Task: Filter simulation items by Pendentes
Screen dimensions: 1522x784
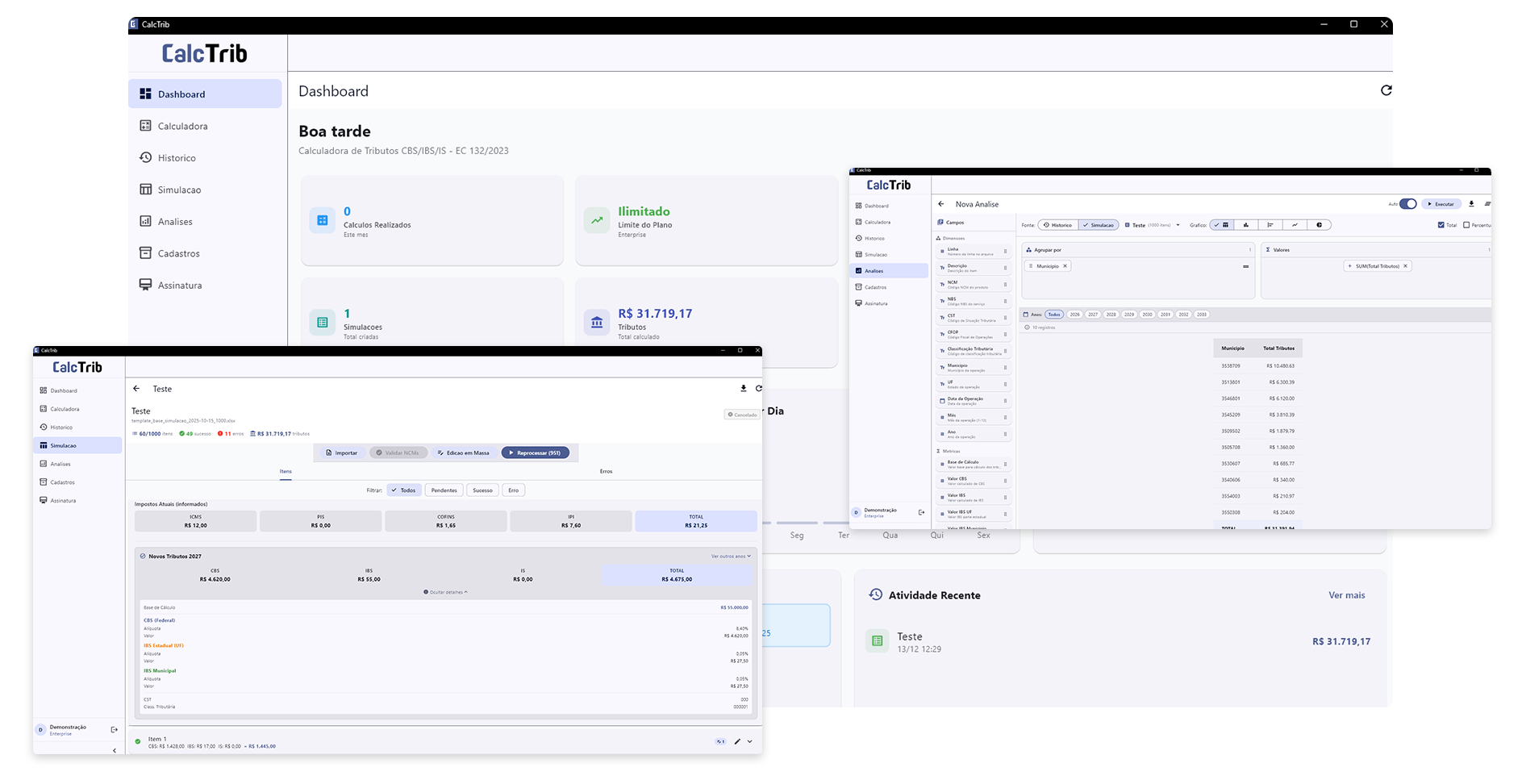Action: tap(444, 490)
